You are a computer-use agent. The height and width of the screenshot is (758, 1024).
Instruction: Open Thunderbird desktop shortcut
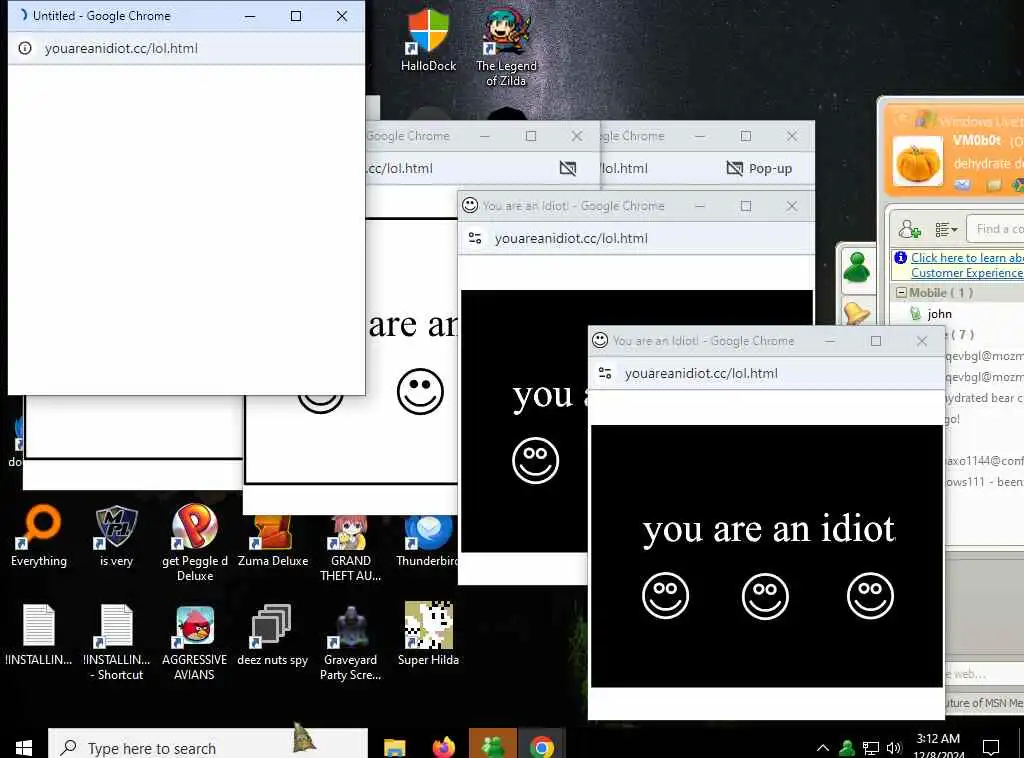(428, 541)
